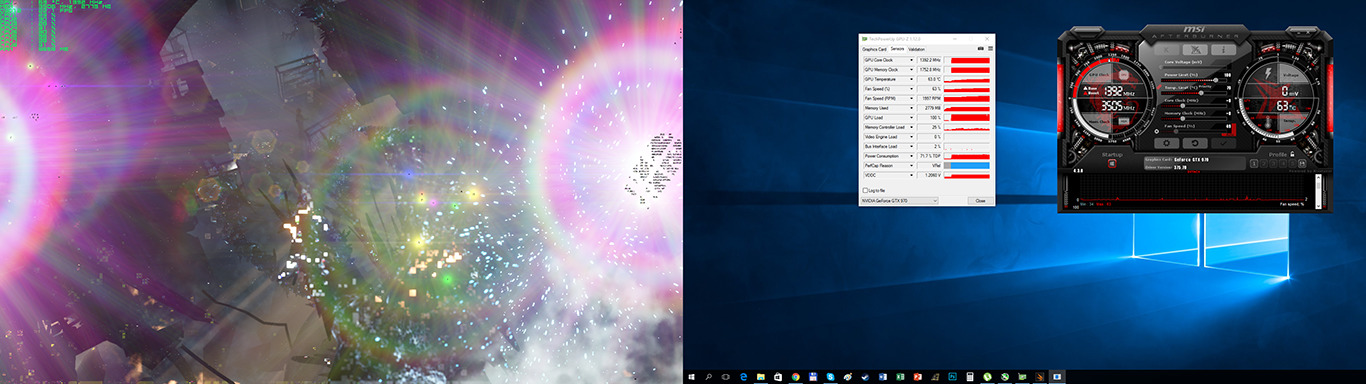Open GPU-Z hamburger menu icon

coord(990,49)
